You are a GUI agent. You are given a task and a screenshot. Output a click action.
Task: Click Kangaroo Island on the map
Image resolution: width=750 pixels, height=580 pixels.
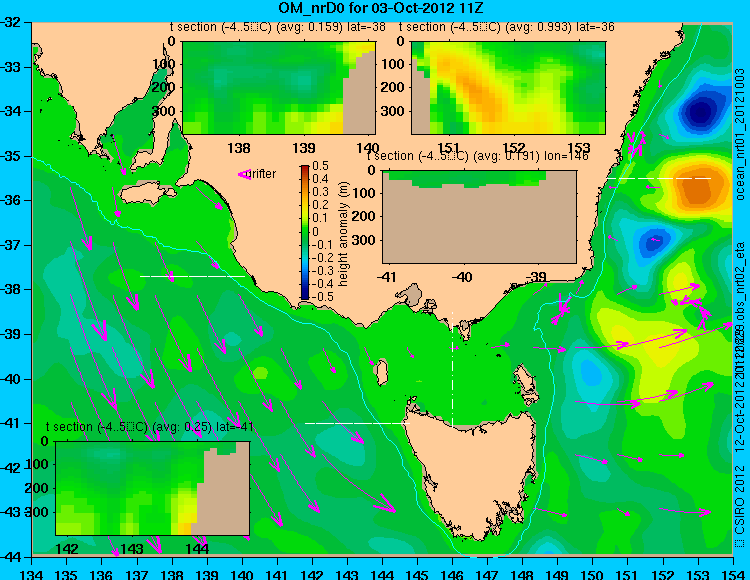coord(147,194)
